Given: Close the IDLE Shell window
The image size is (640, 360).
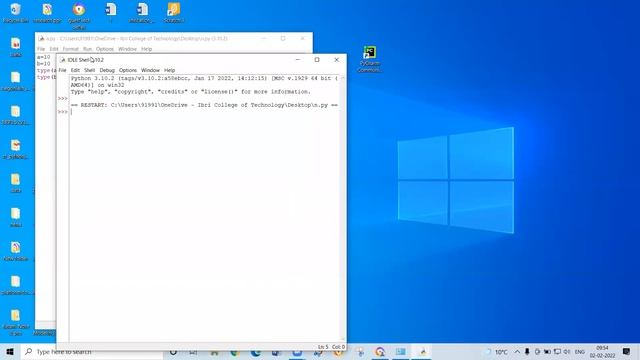Looking at the screenshot, I should coord(336,60).
